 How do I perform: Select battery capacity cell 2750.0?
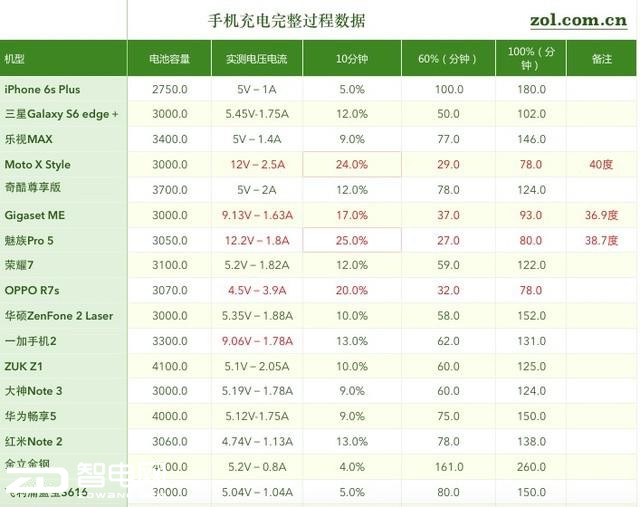(x=170, y=89)
